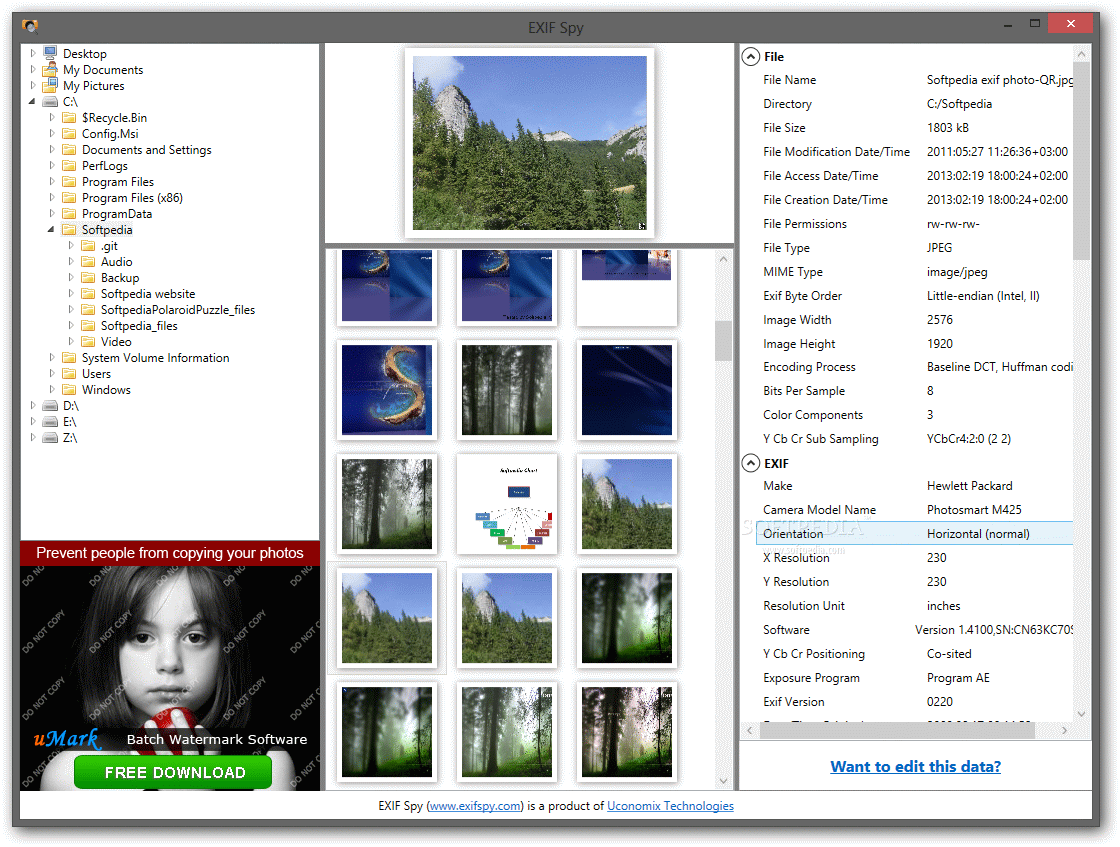Click the thumbnail list scroll down arrow
The width and height of the screenshot is (1120, 847).
(x=723, y=781)
